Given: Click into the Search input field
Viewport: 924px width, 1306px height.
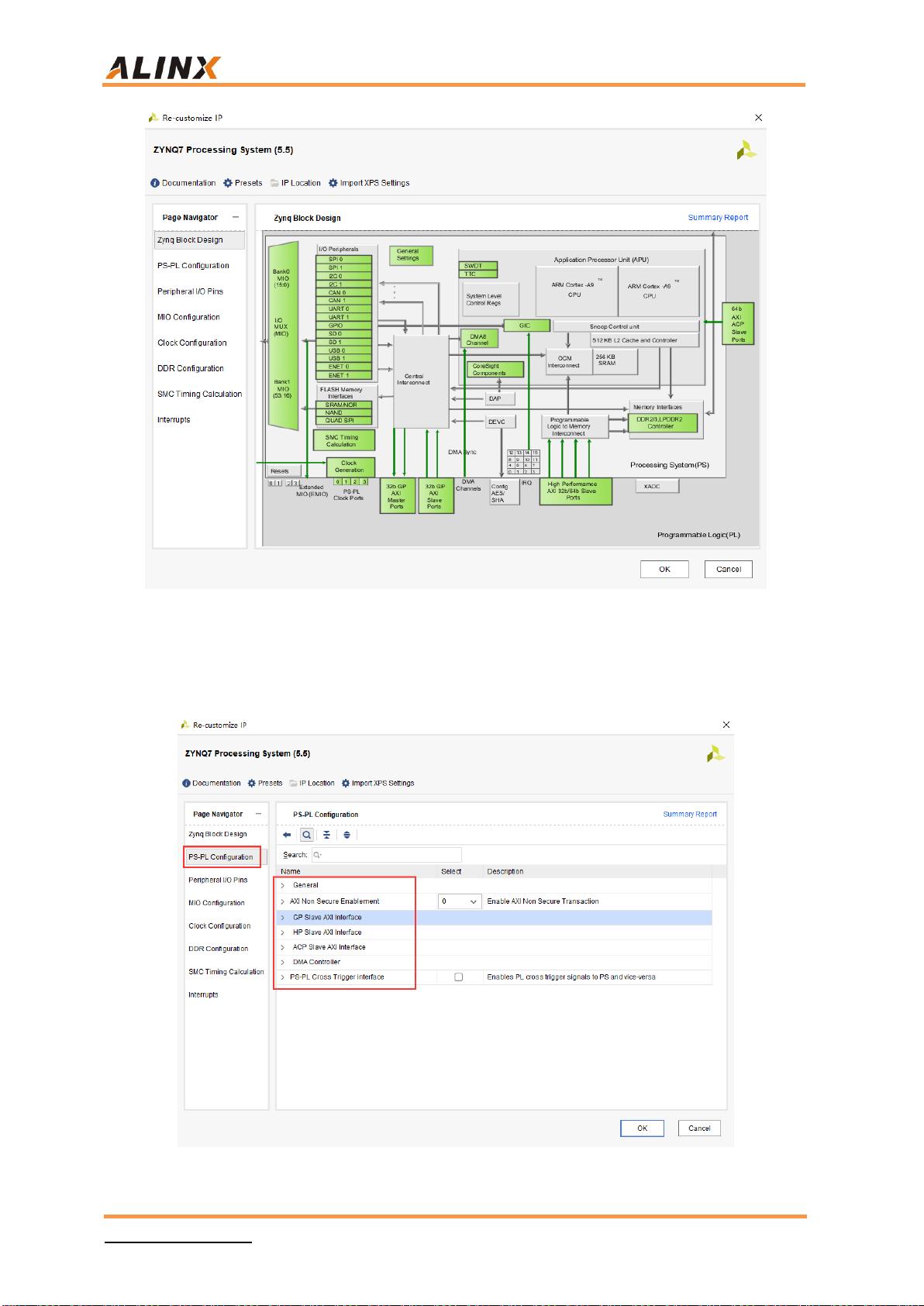Looking at the screenshot, I should (x=388, y=855).
